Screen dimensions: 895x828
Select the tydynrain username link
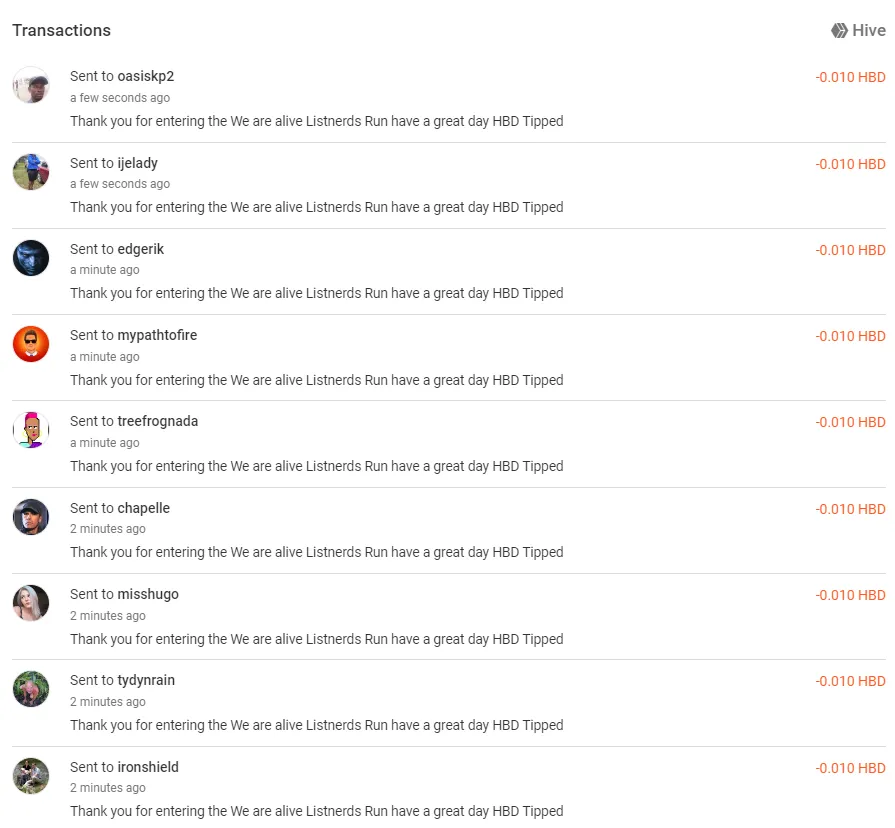pyautogui.click(x=146, y=681)
